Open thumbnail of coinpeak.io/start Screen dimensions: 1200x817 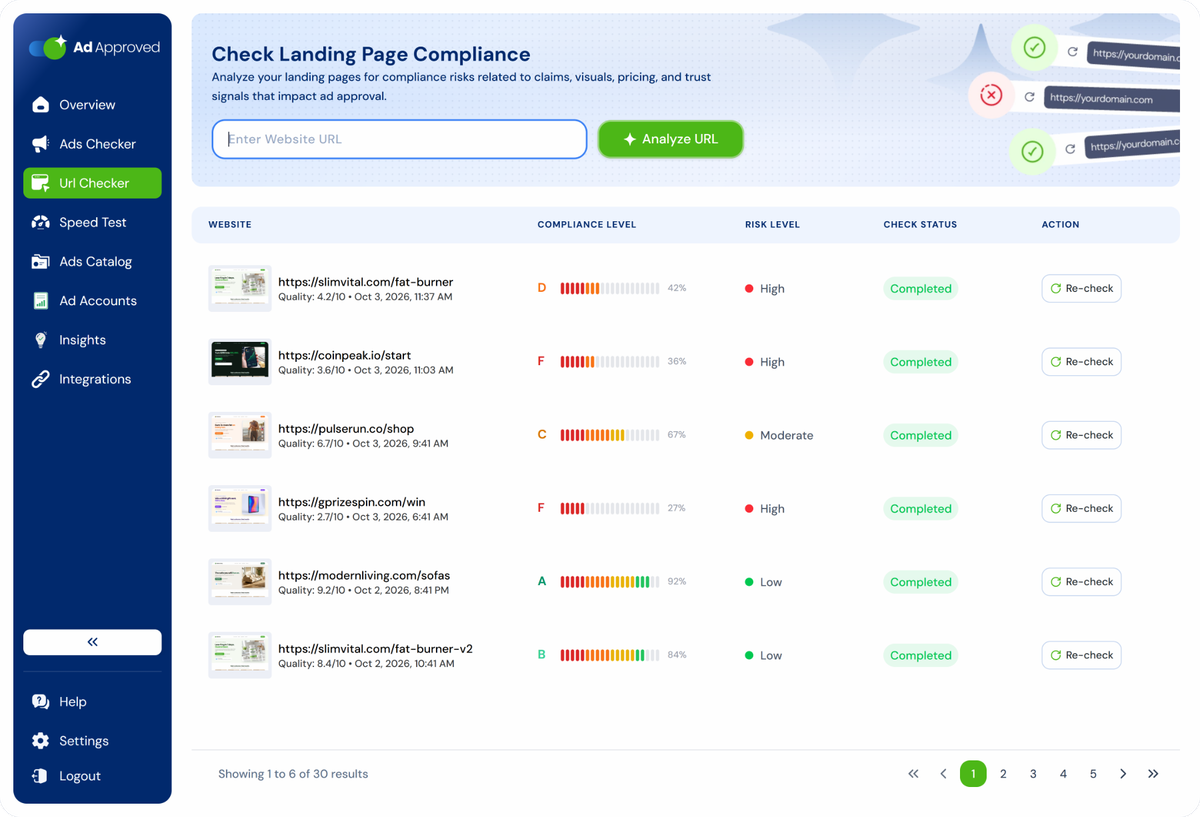(x=240, y=362)
